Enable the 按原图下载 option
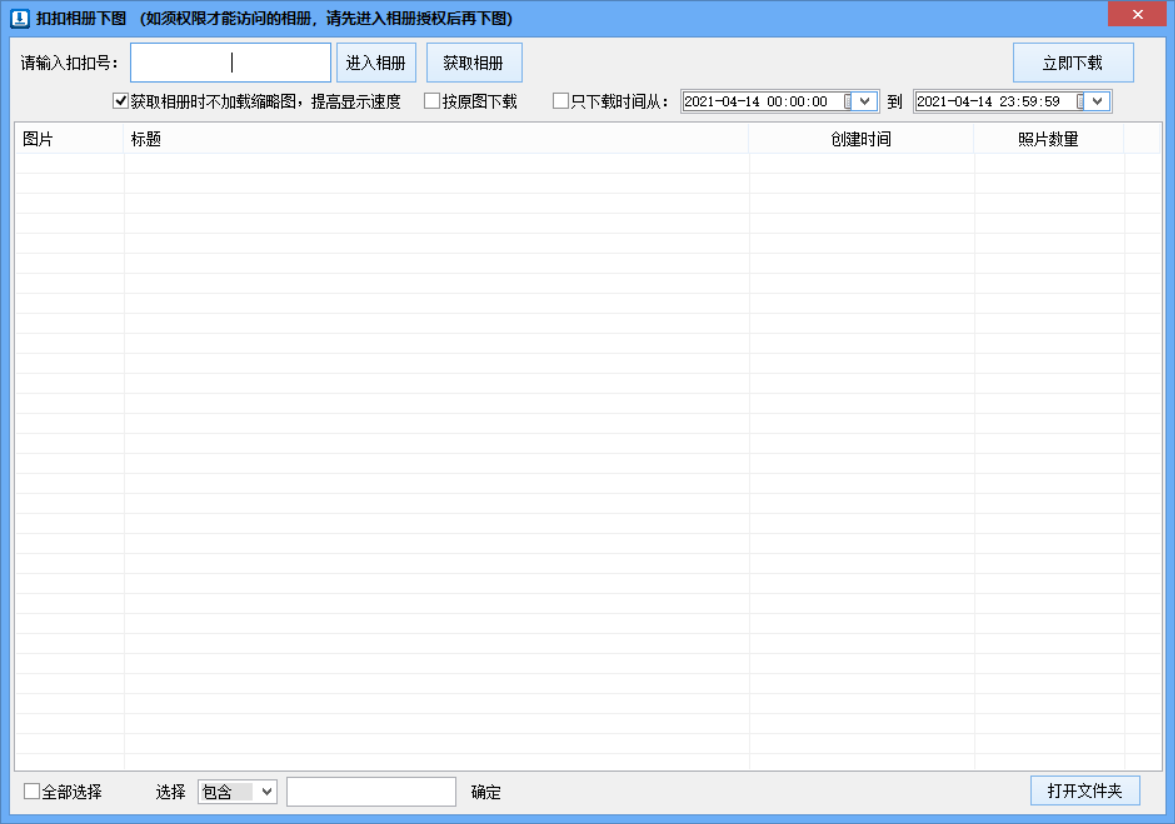The height and width of the screenshot is (824, 1175). [x=432, y=101]
